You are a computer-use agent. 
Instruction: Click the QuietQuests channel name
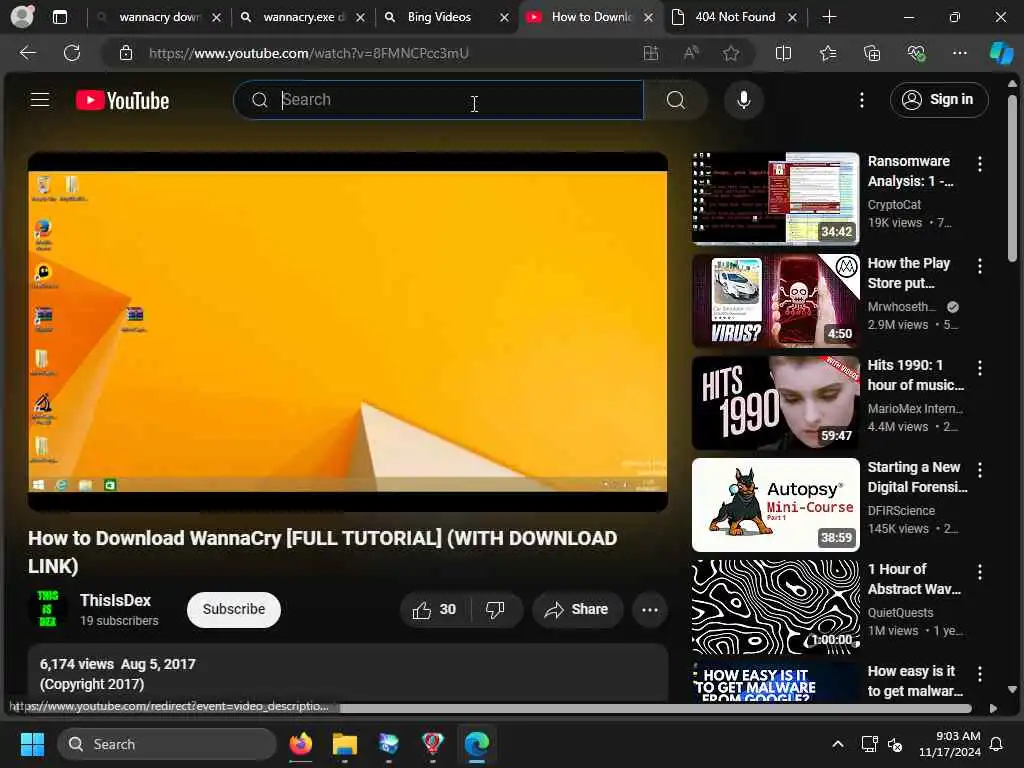901,613
